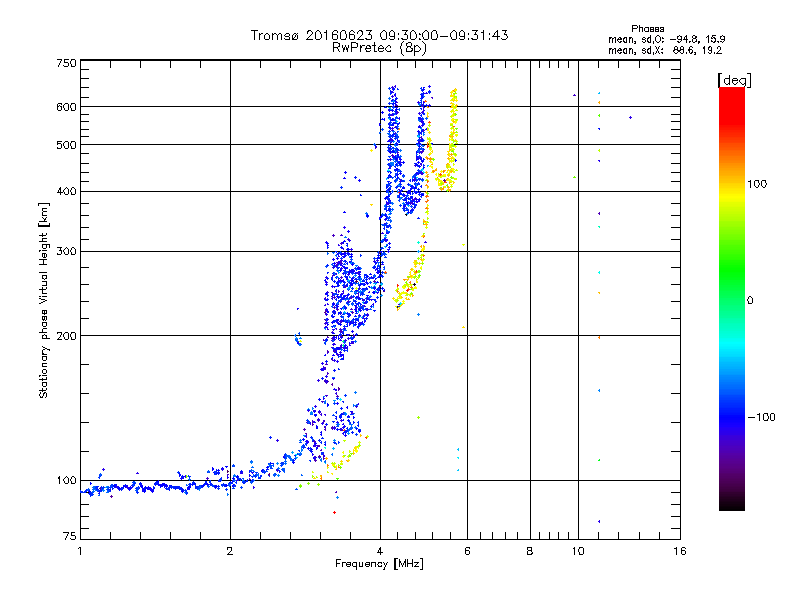Click the x-axis tick label '1'
The image size is (800, 600).
tap(80, 551)
